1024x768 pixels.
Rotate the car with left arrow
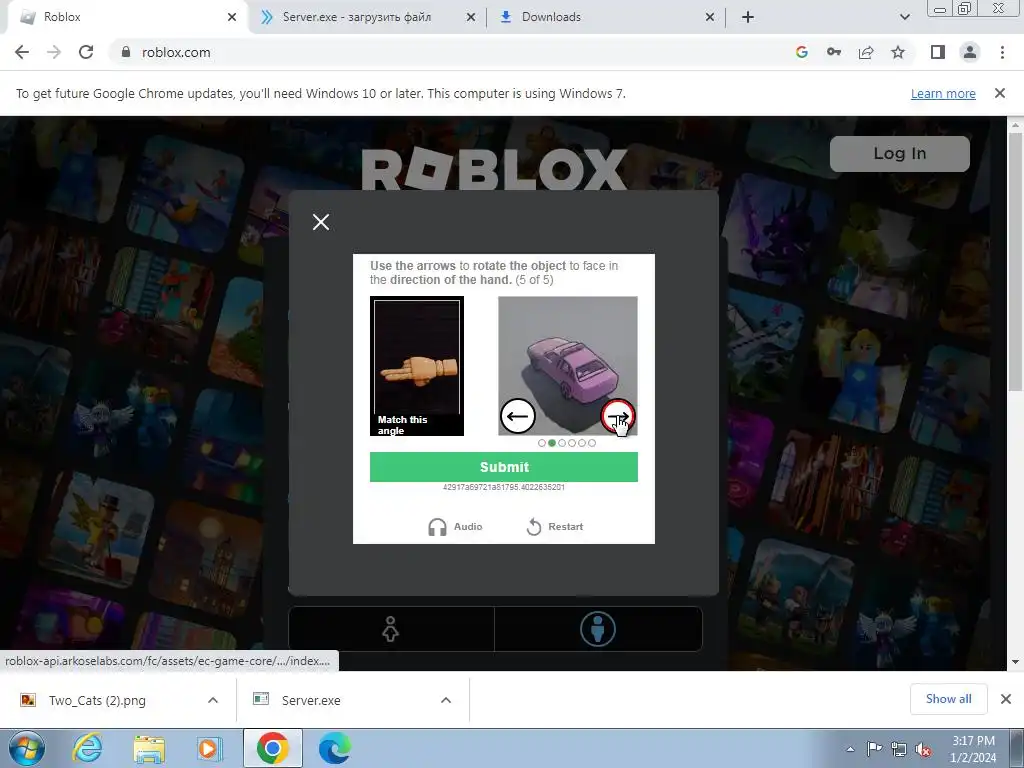[518, 416]
